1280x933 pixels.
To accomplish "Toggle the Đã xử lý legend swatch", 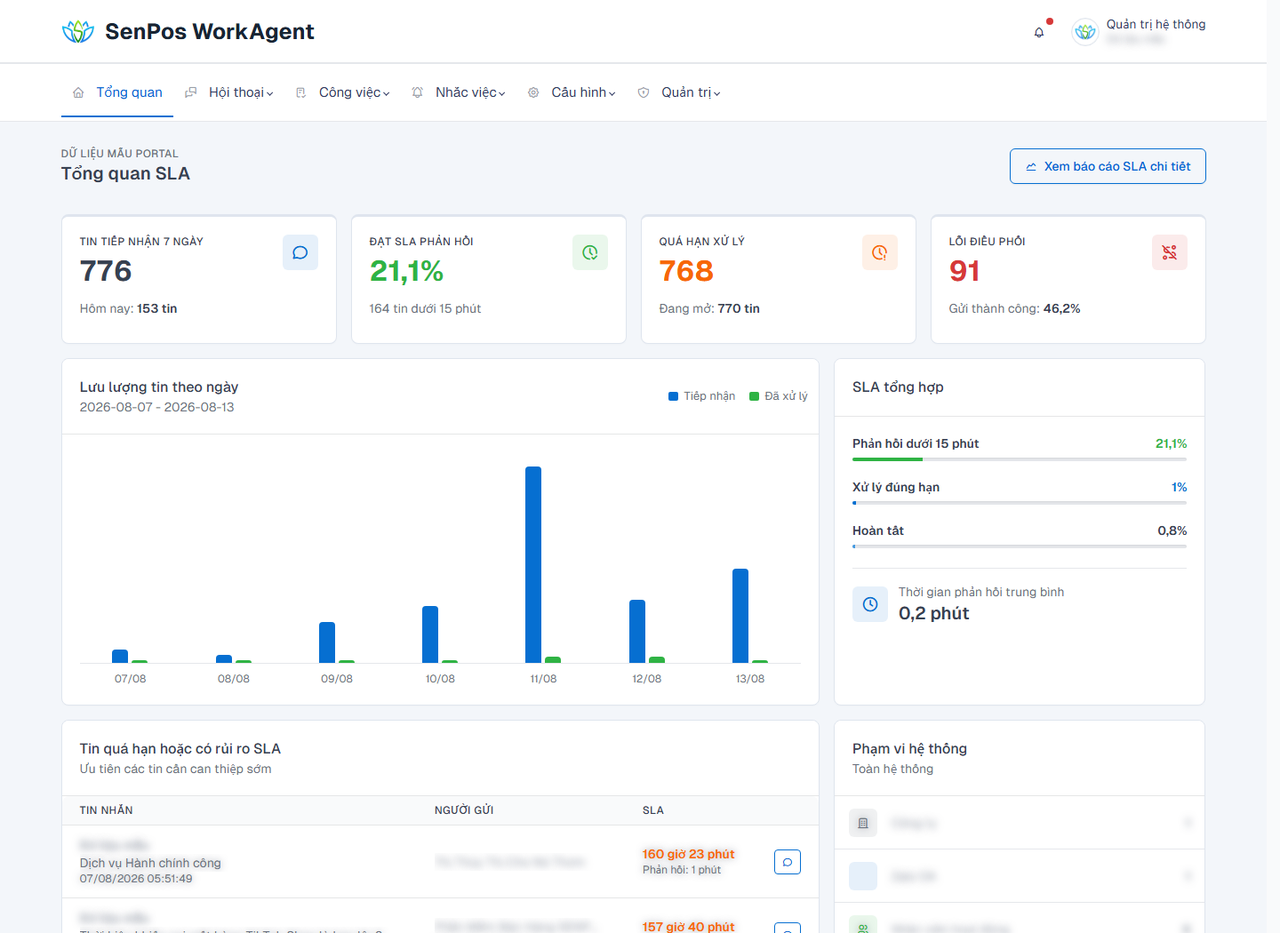I will tap(754, 396).
